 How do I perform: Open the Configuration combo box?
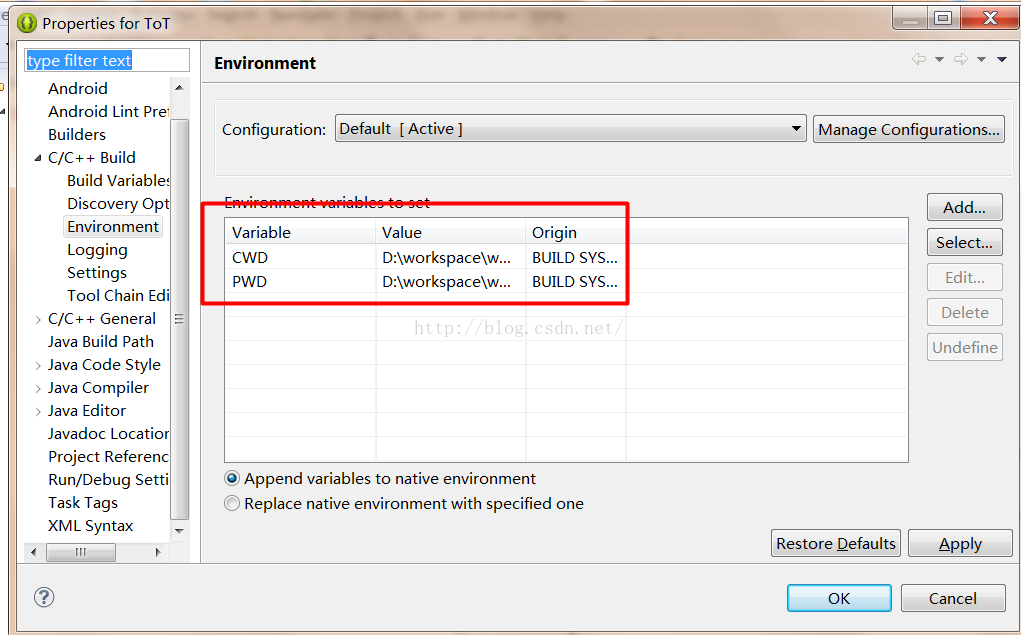pos(570,128)
